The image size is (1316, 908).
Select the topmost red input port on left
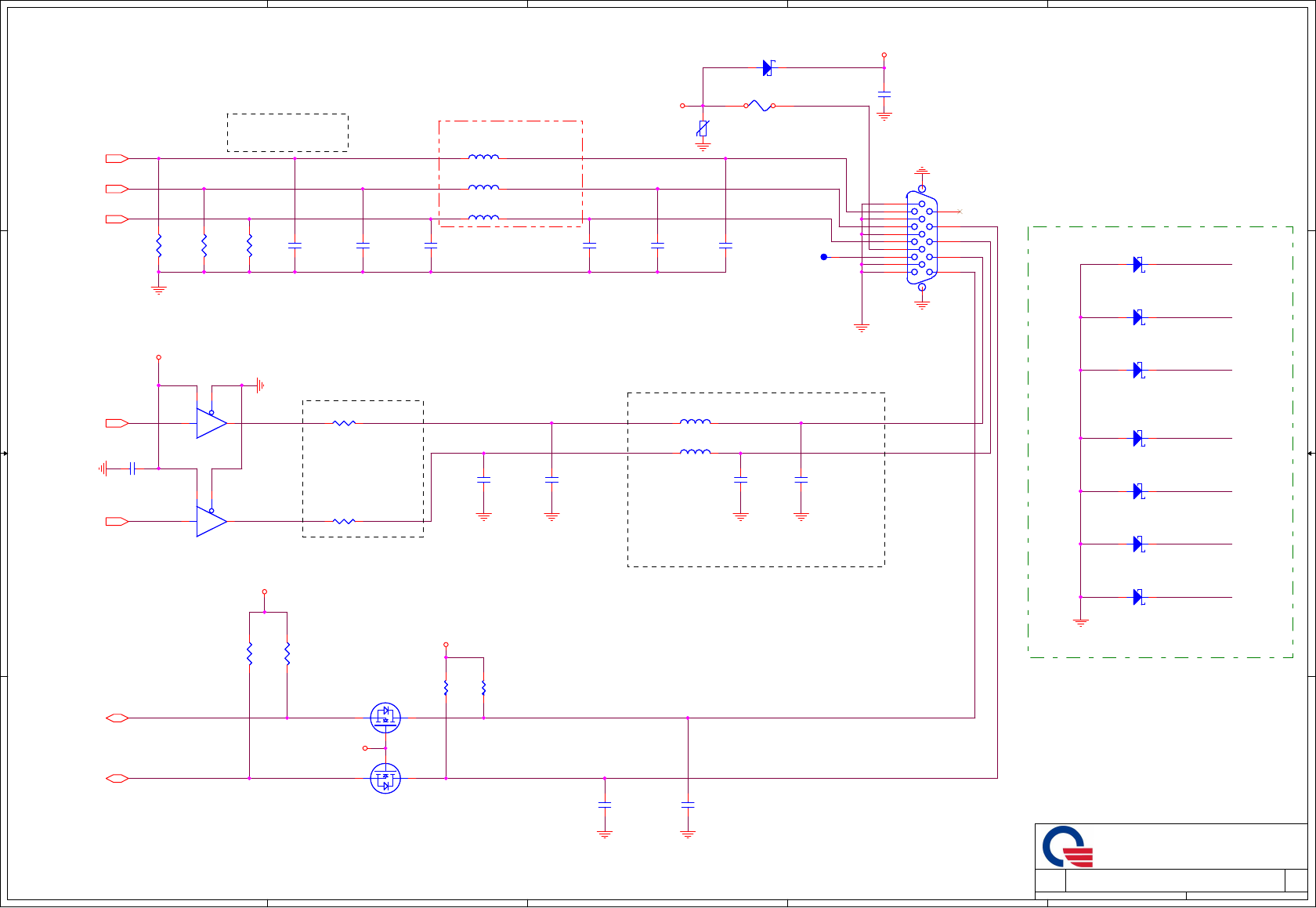[x=117, y=158]
